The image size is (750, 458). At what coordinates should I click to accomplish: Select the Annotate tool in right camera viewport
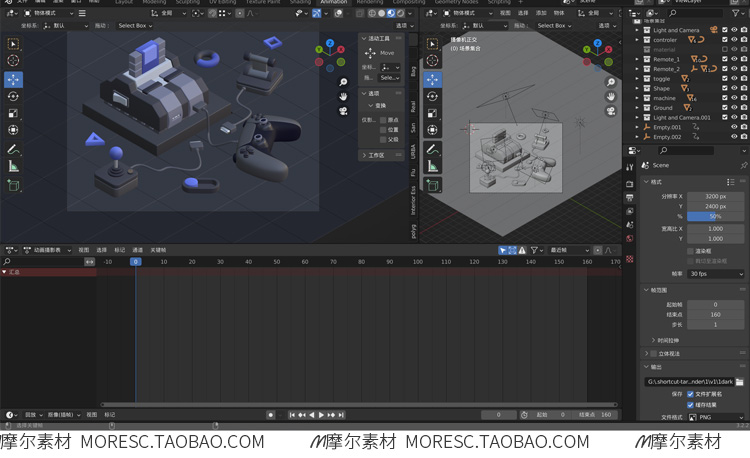tap(432, 150)
